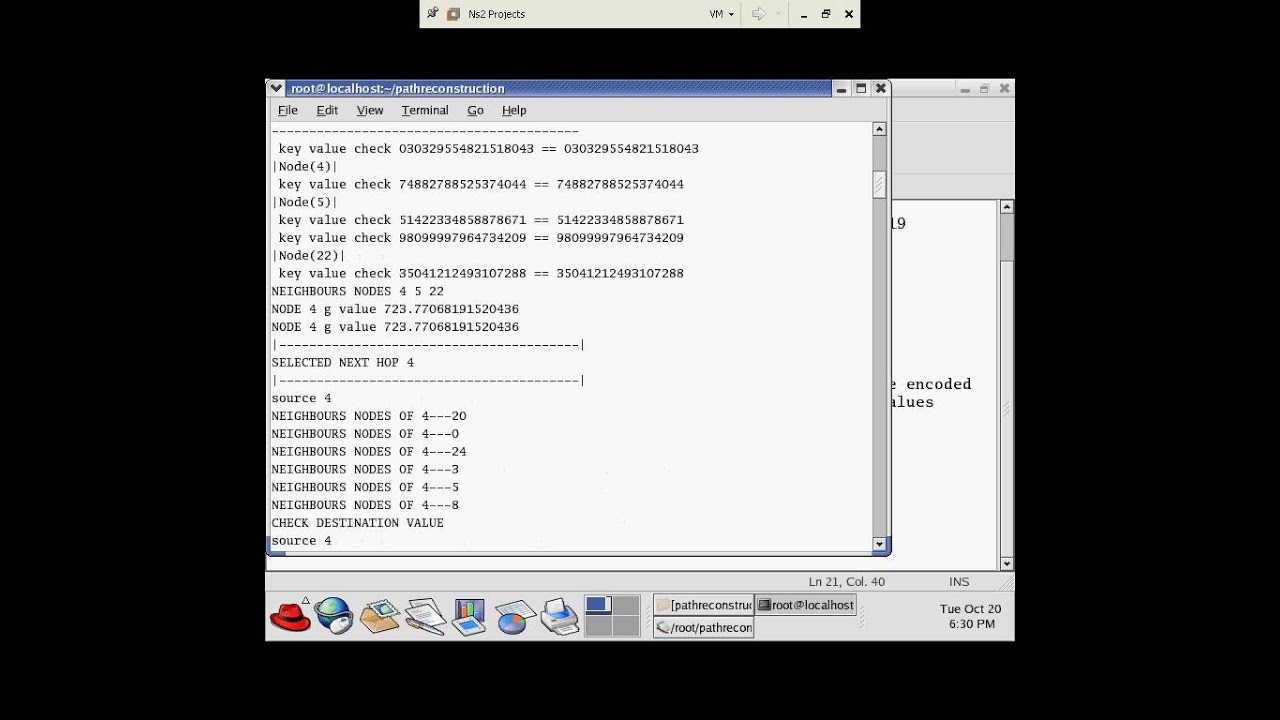Launch the word processor pen icon

(x=425, y=615)
